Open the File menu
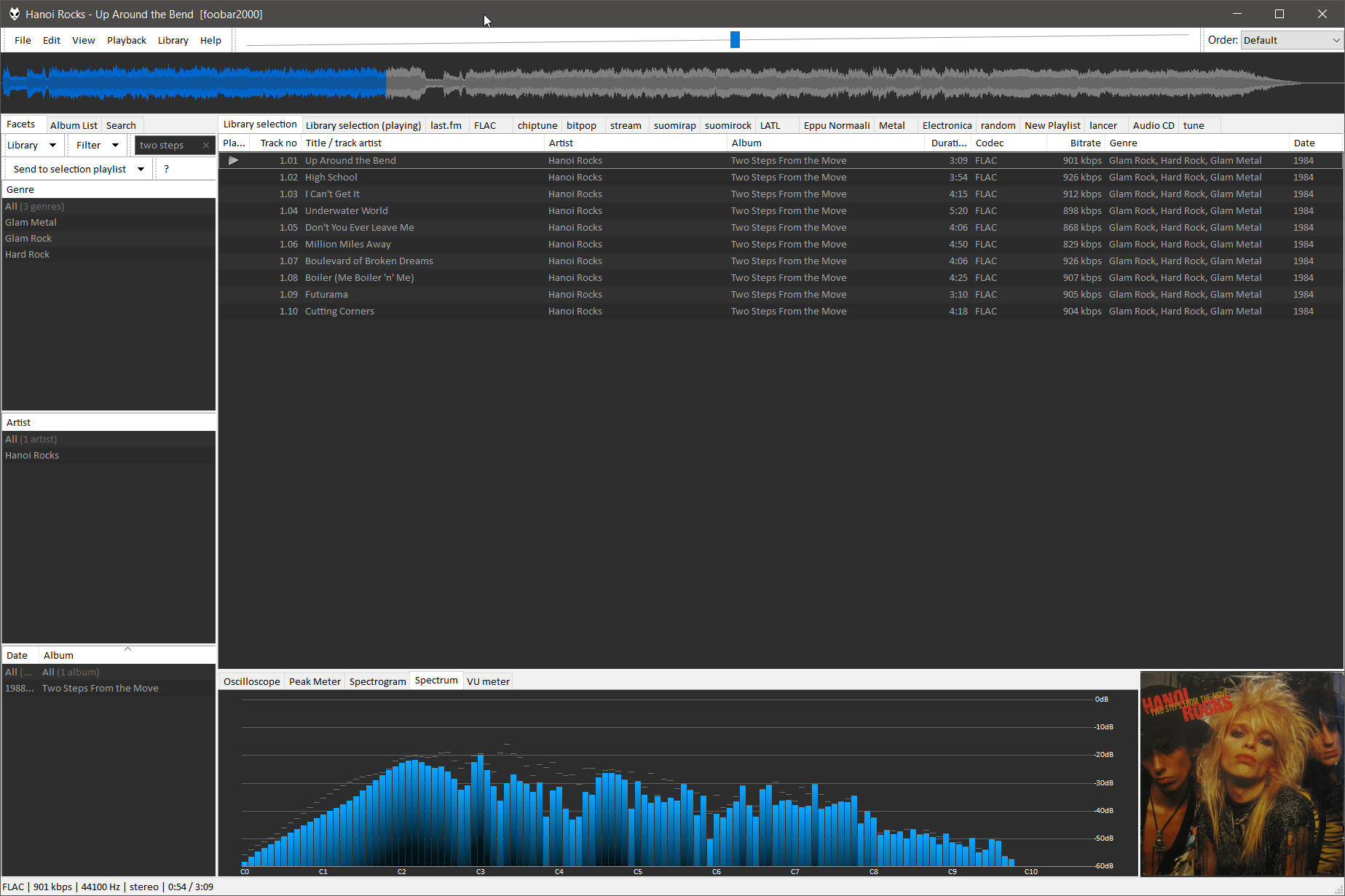1345x896 pixels. pos(23,41)
